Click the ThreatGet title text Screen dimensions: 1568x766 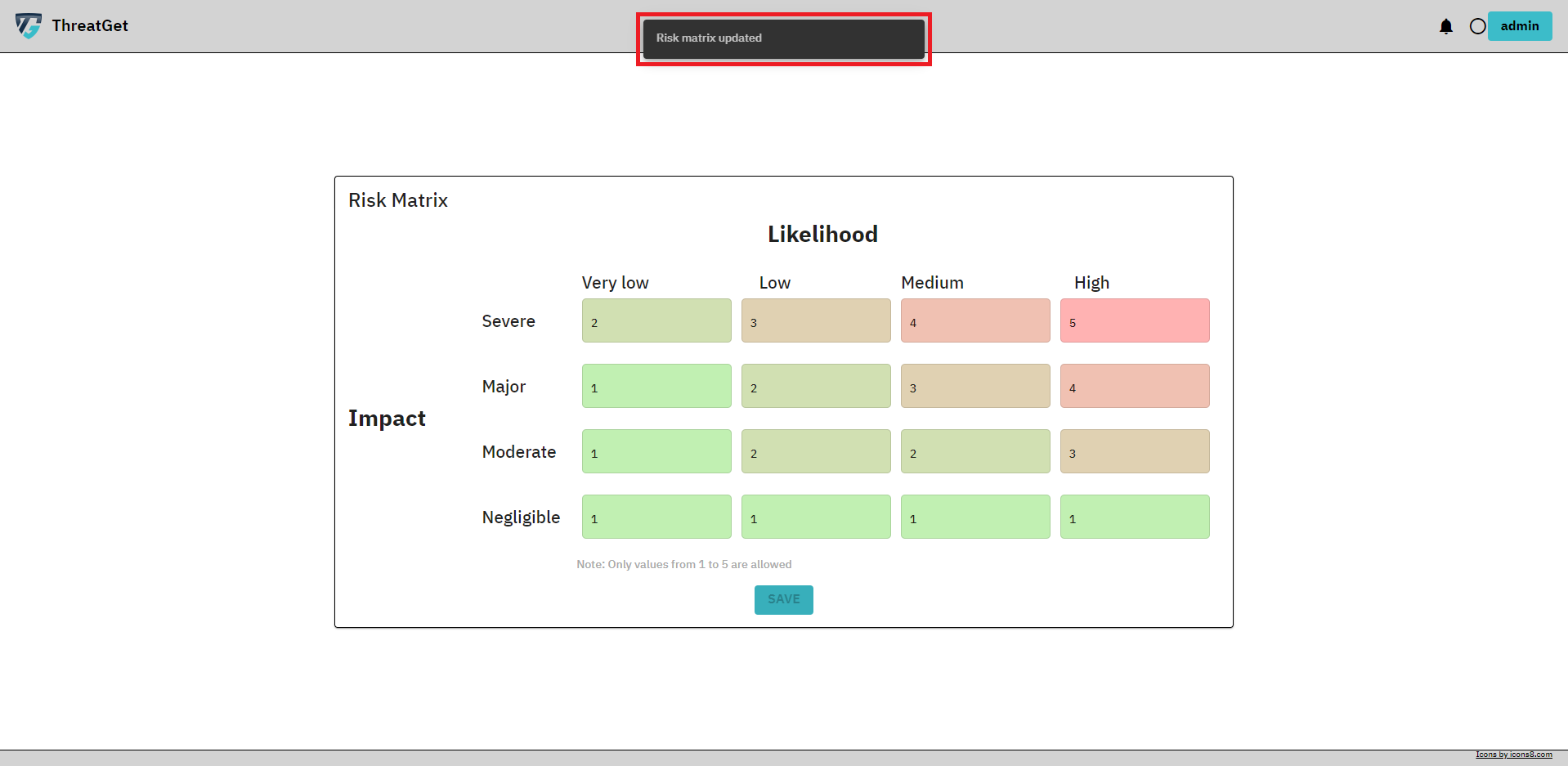(90, 25)
